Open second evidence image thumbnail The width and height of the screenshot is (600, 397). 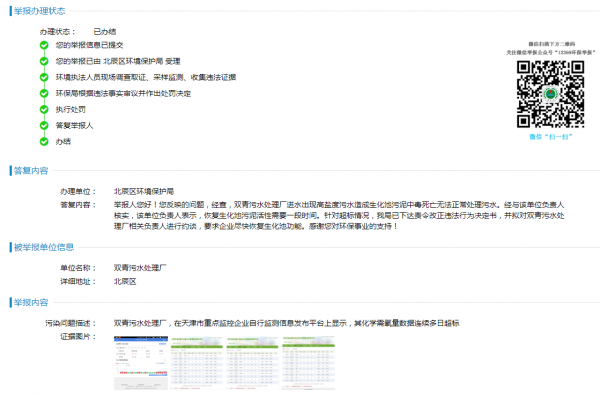click(197, 363)
